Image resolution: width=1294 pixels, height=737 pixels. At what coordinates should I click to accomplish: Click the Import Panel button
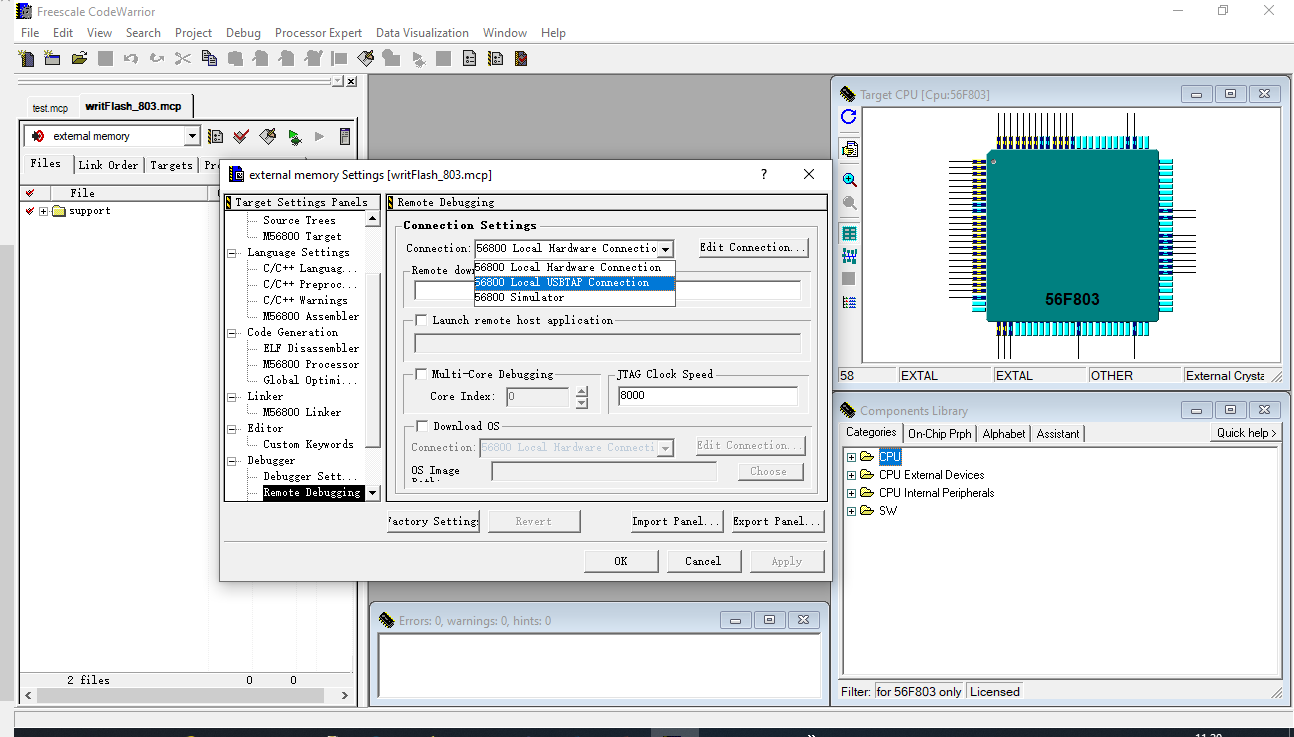pos(676,521)
